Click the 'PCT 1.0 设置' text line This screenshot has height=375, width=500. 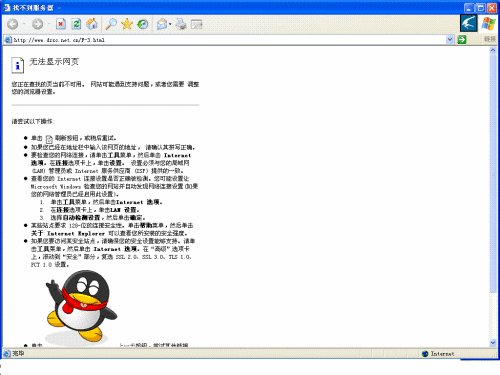point(50,265)
